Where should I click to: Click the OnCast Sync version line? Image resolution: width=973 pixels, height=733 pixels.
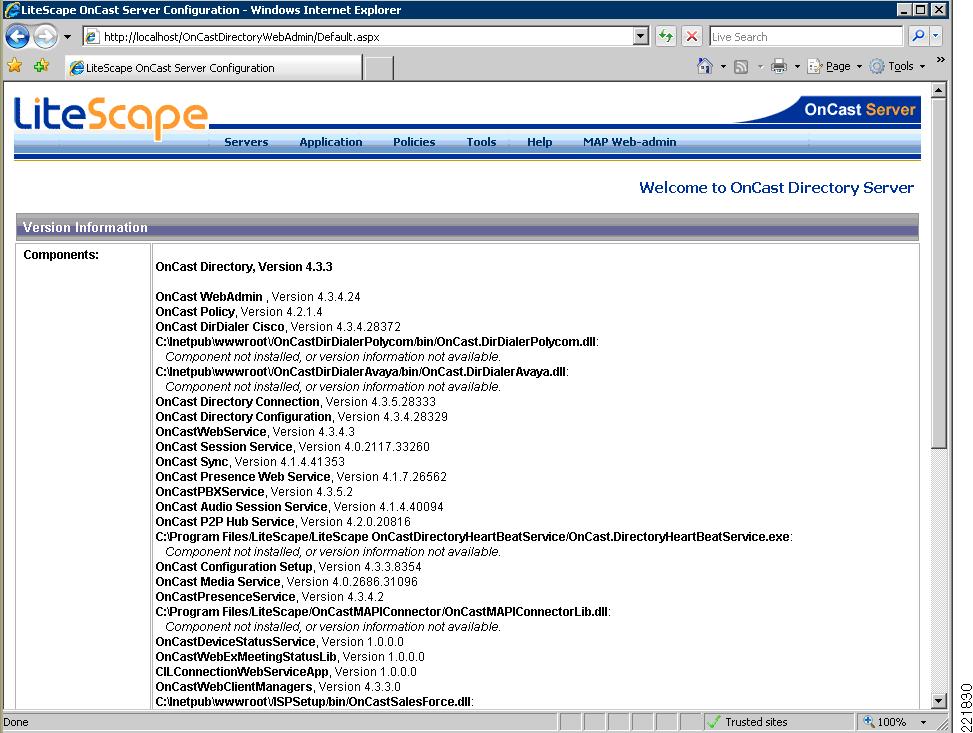pyautogui.click(x=250, y=462)
